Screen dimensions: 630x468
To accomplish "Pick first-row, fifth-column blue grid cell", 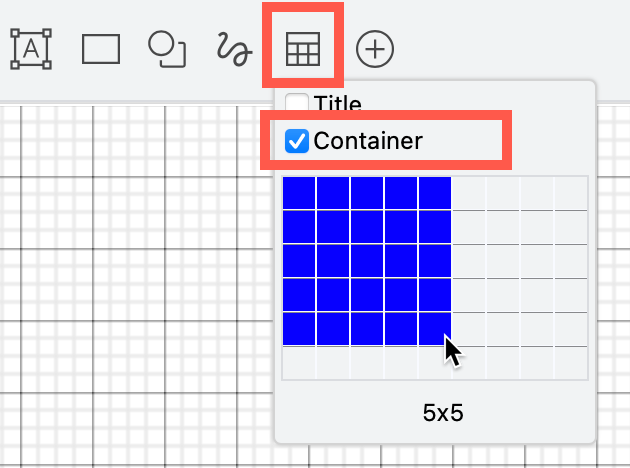I will 435,193.
